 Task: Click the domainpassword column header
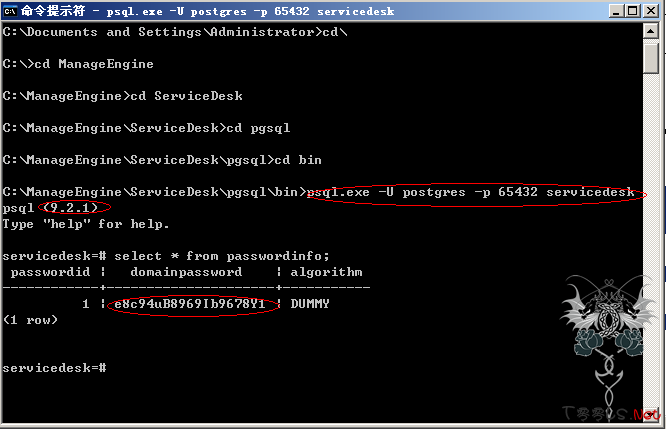(x=186, y=272)
